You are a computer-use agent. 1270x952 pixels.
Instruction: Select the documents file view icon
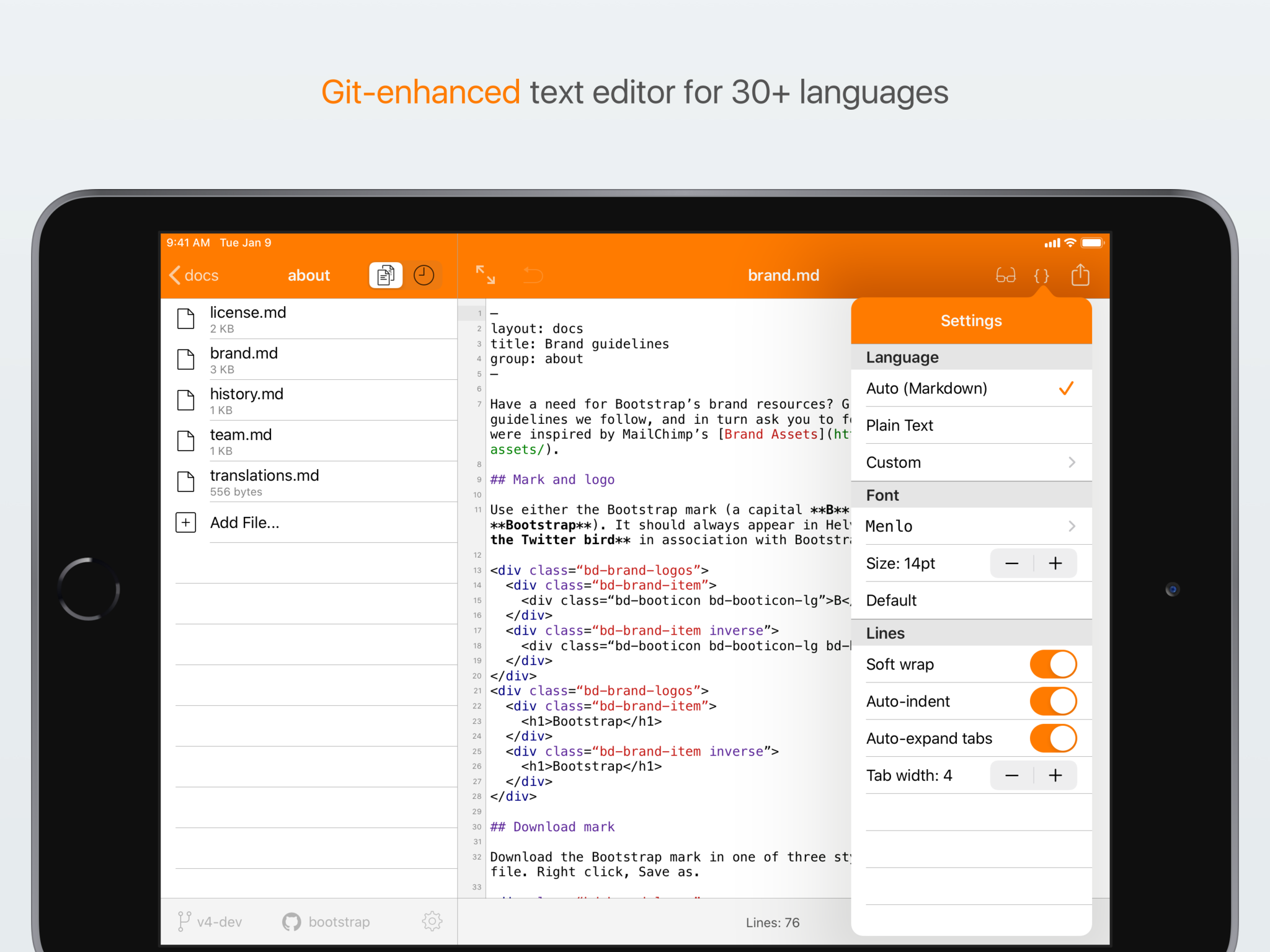pos(386,275)
